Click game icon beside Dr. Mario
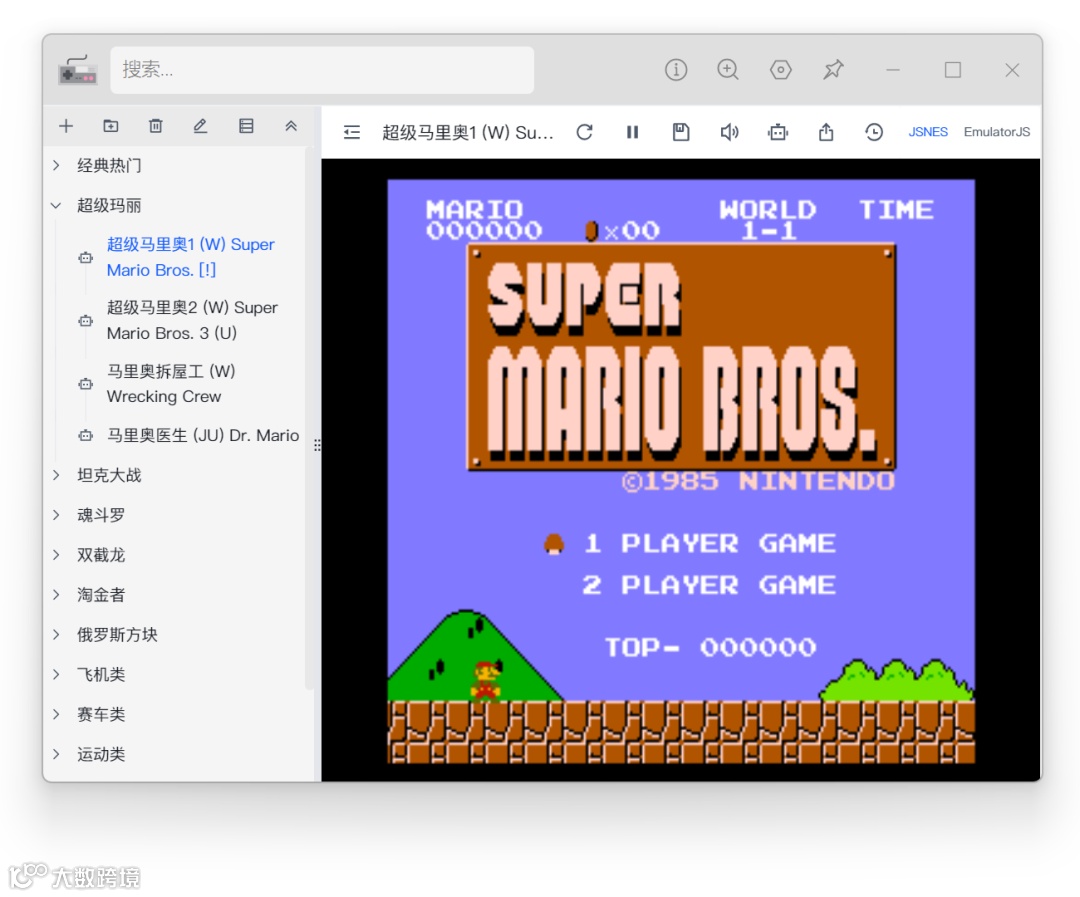Screen dimensions: 1080x897 click(x=85, y=435)
